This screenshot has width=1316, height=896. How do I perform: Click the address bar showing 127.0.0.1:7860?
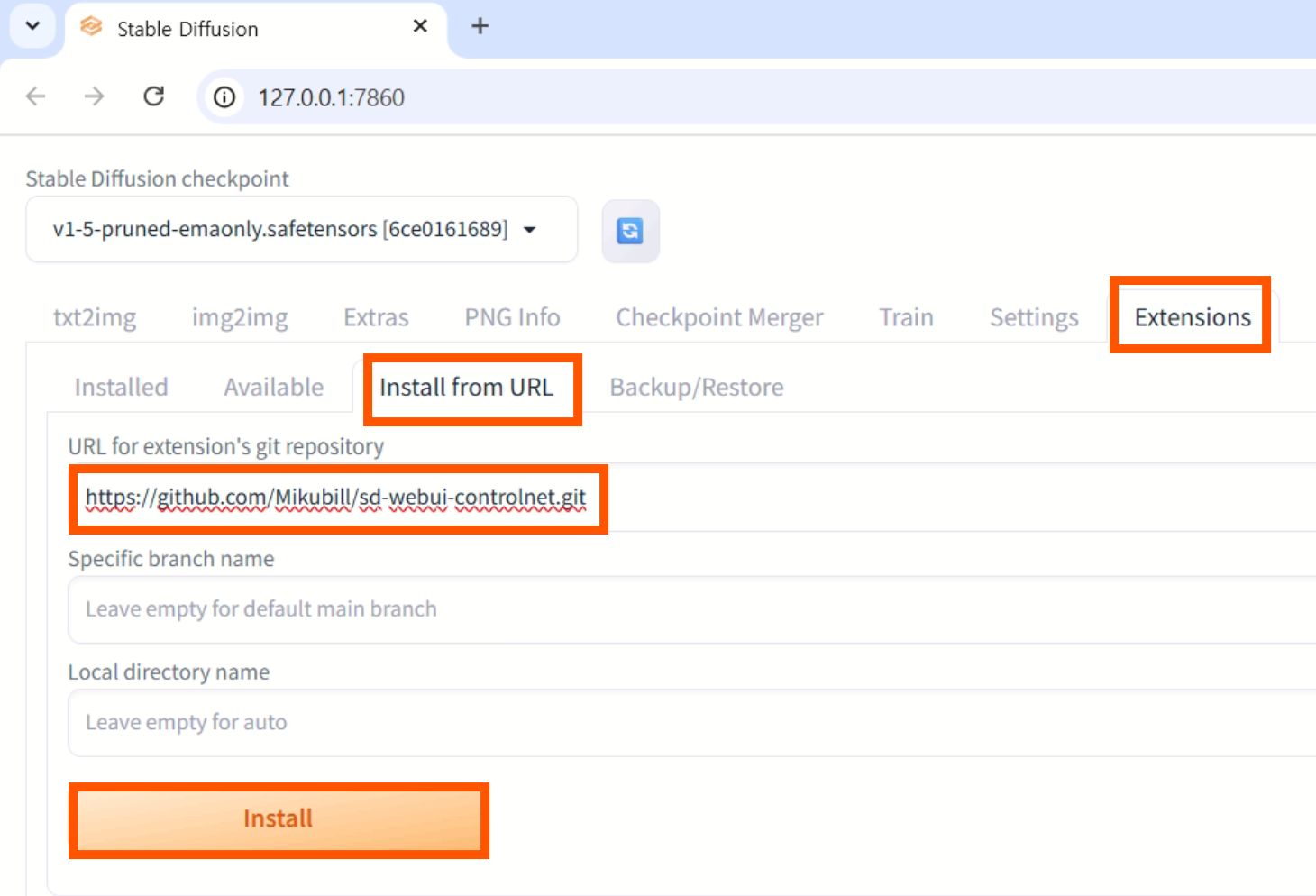click(x=757, y=97)
